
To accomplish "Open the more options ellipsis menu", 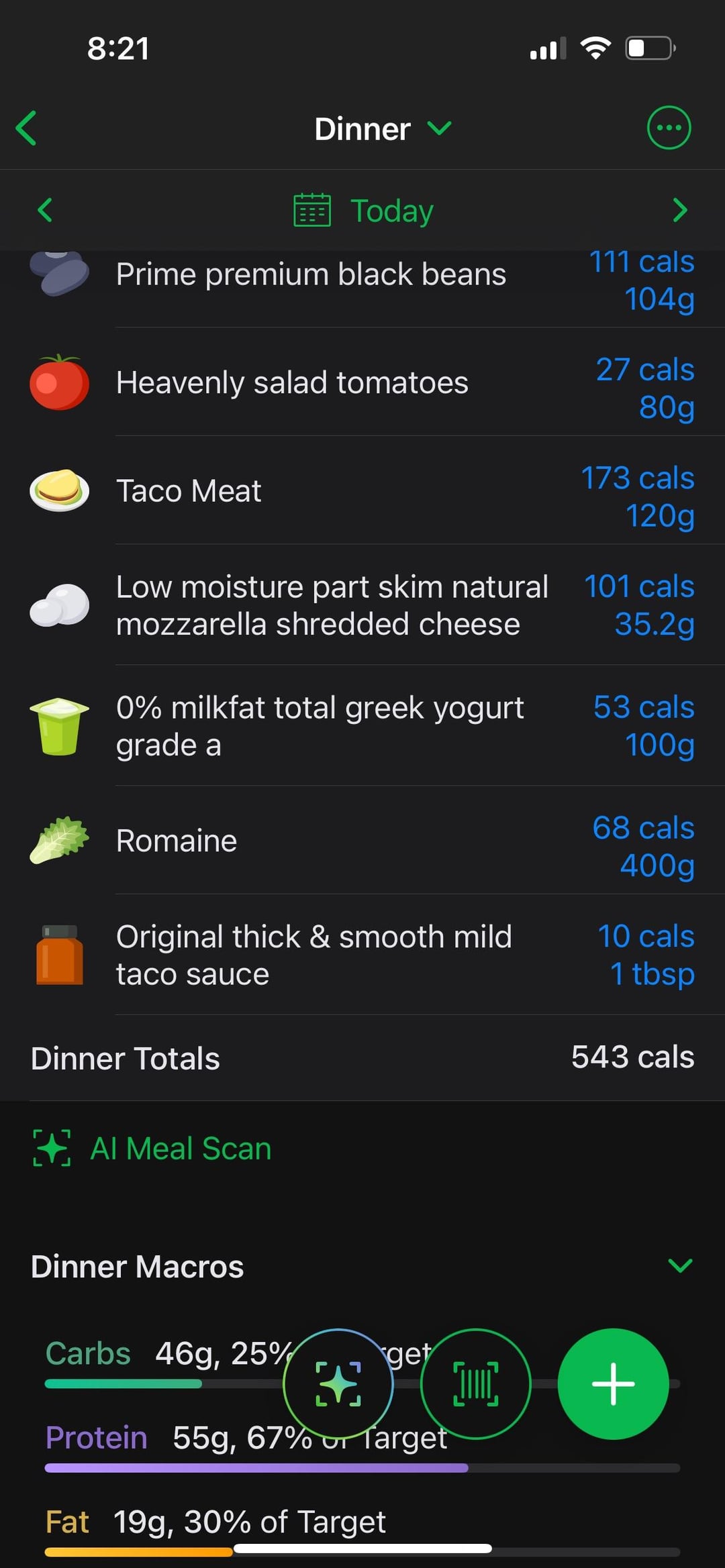I will click(x=668, y=127).
